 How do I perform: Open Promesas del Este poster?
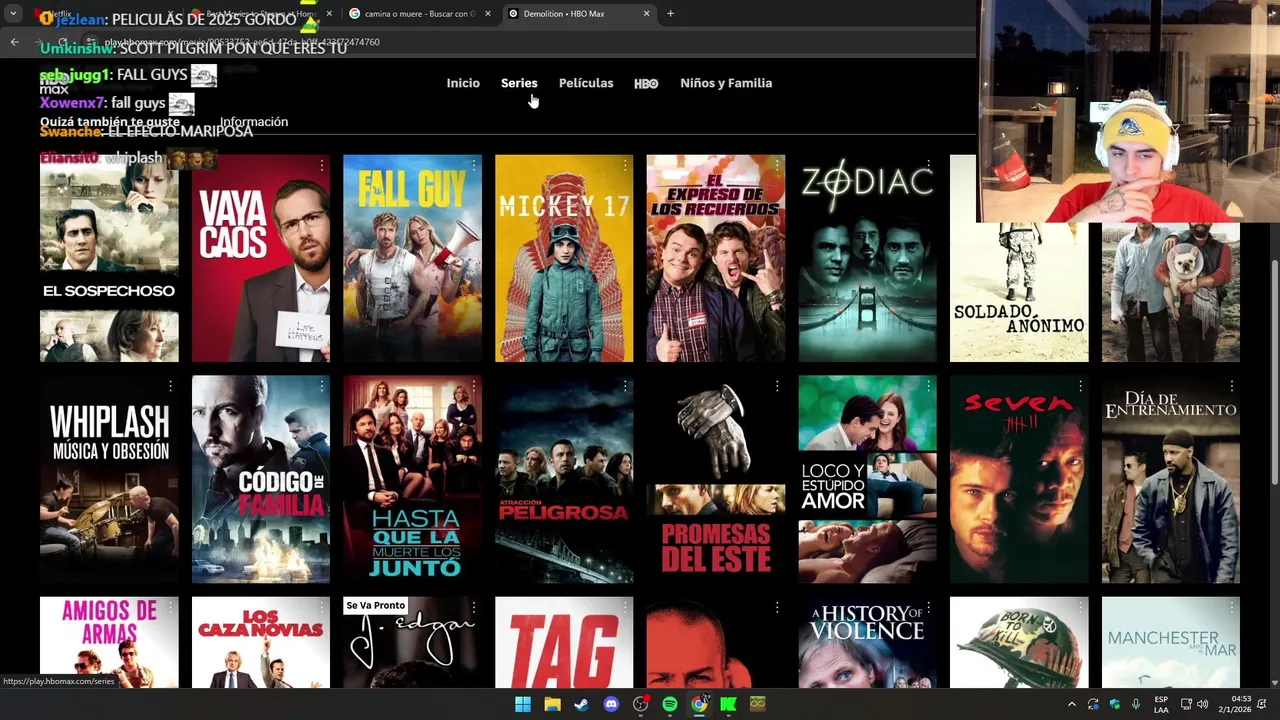(715, 479)
